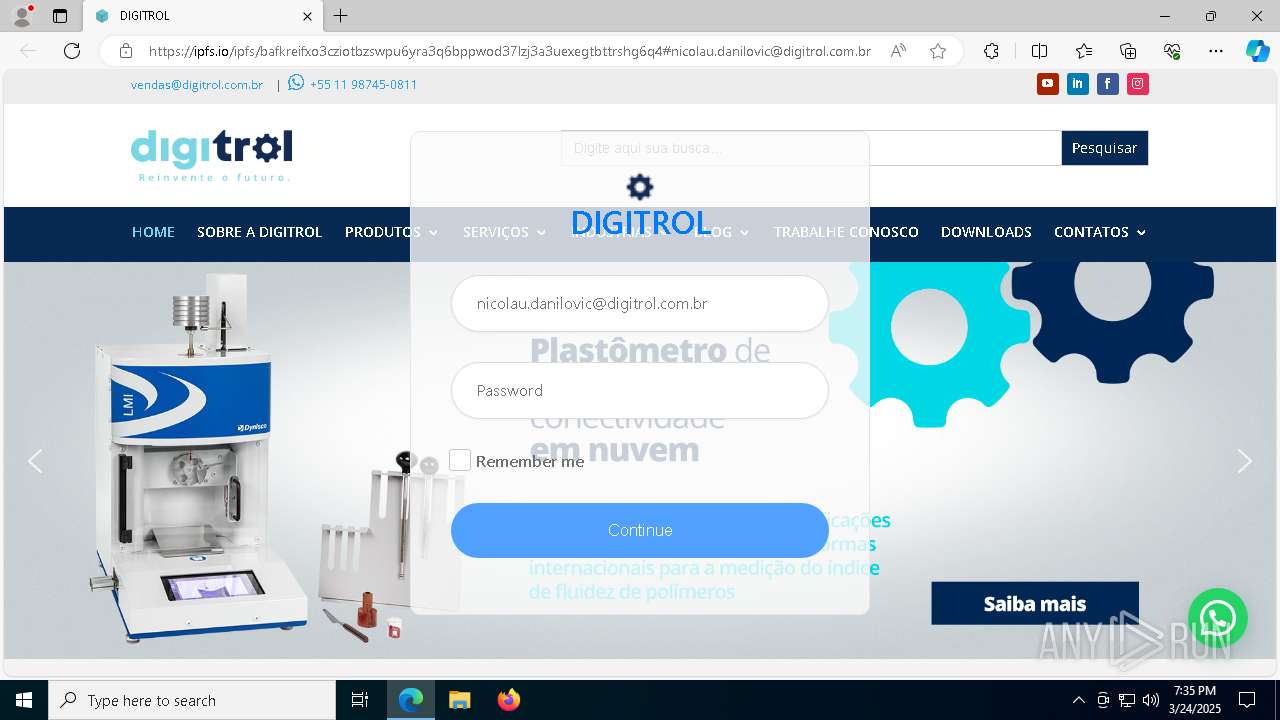The image size is (1280, 720).
Task: Open TRABALHE CONOSCO page
Action: coord(846,232)
